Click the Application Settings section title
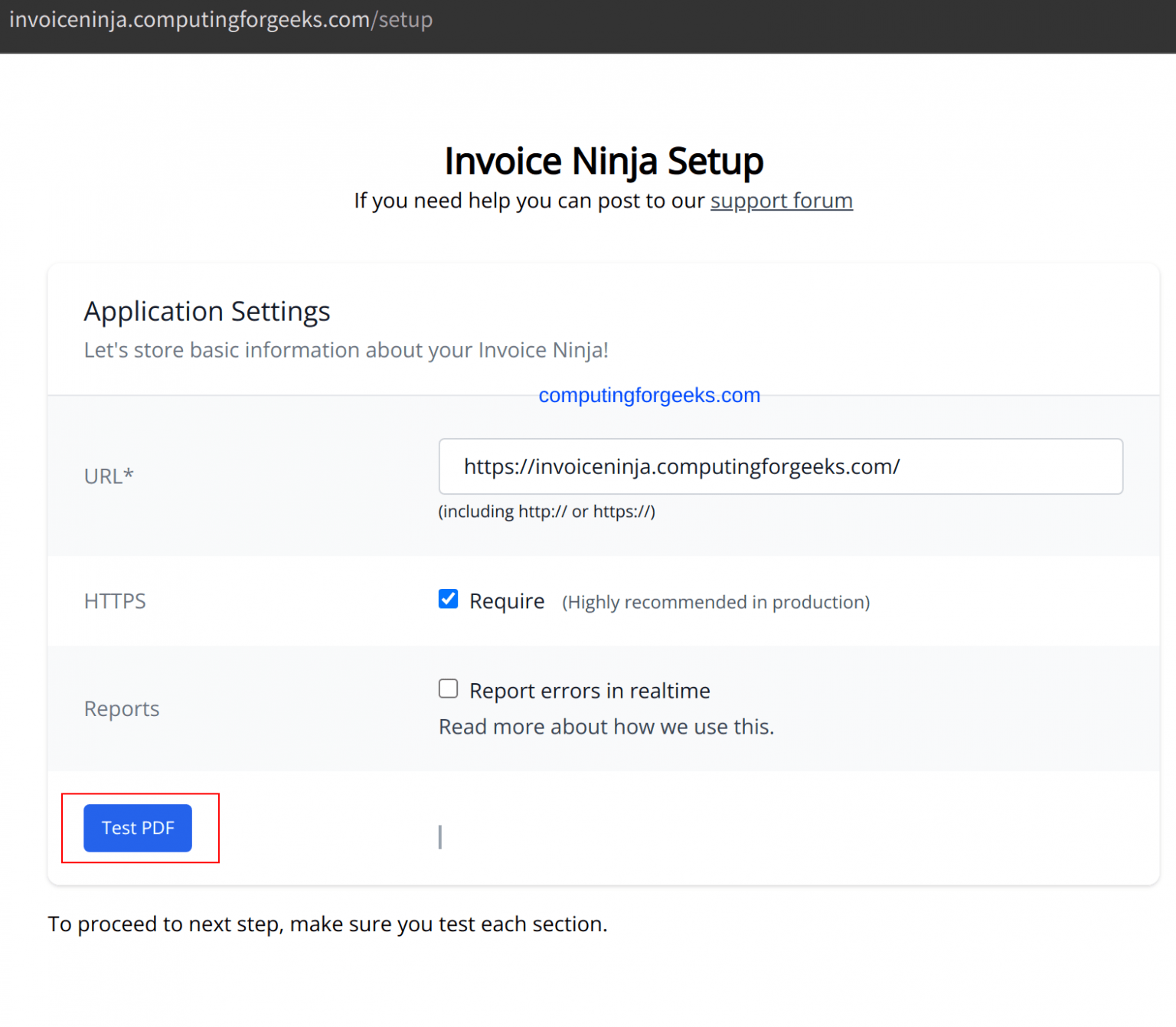This screenshot has height=1027, width=1176. tap(207, 312)
